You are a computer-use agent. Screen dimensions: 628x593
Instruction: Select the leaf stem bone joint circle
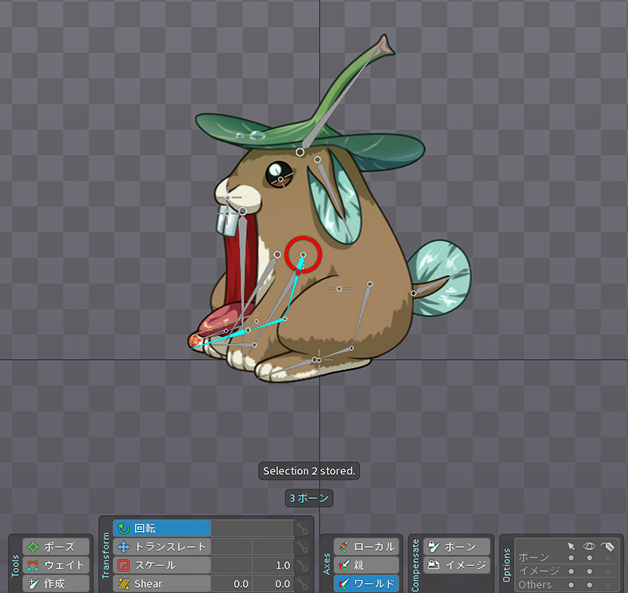click(300, 152)
